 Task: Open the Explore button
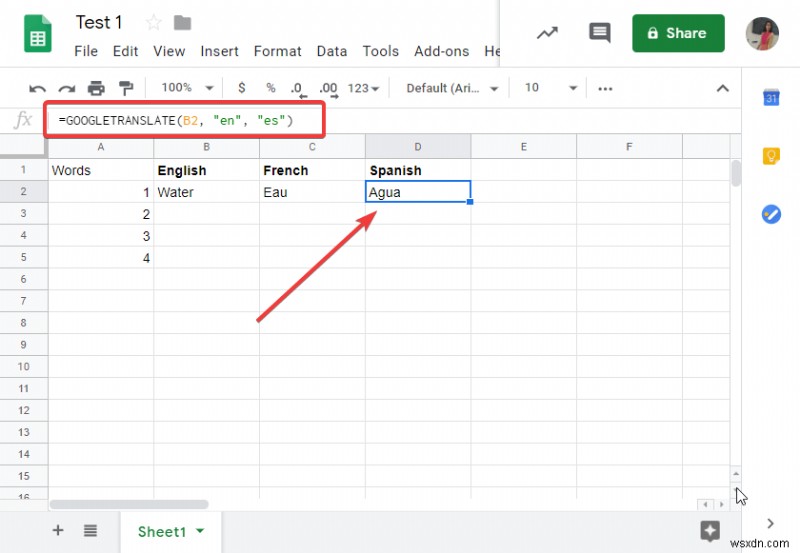[x=710, y=531]
